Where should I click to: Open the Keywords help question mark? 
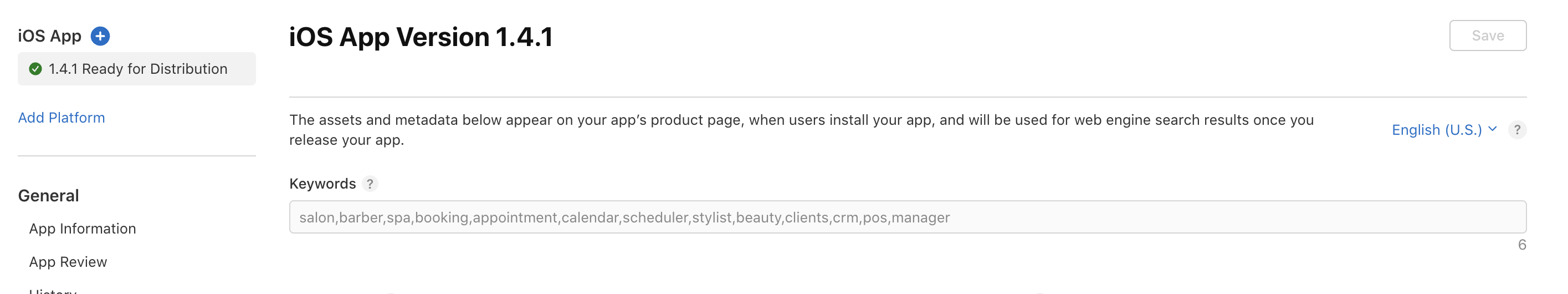370,184
